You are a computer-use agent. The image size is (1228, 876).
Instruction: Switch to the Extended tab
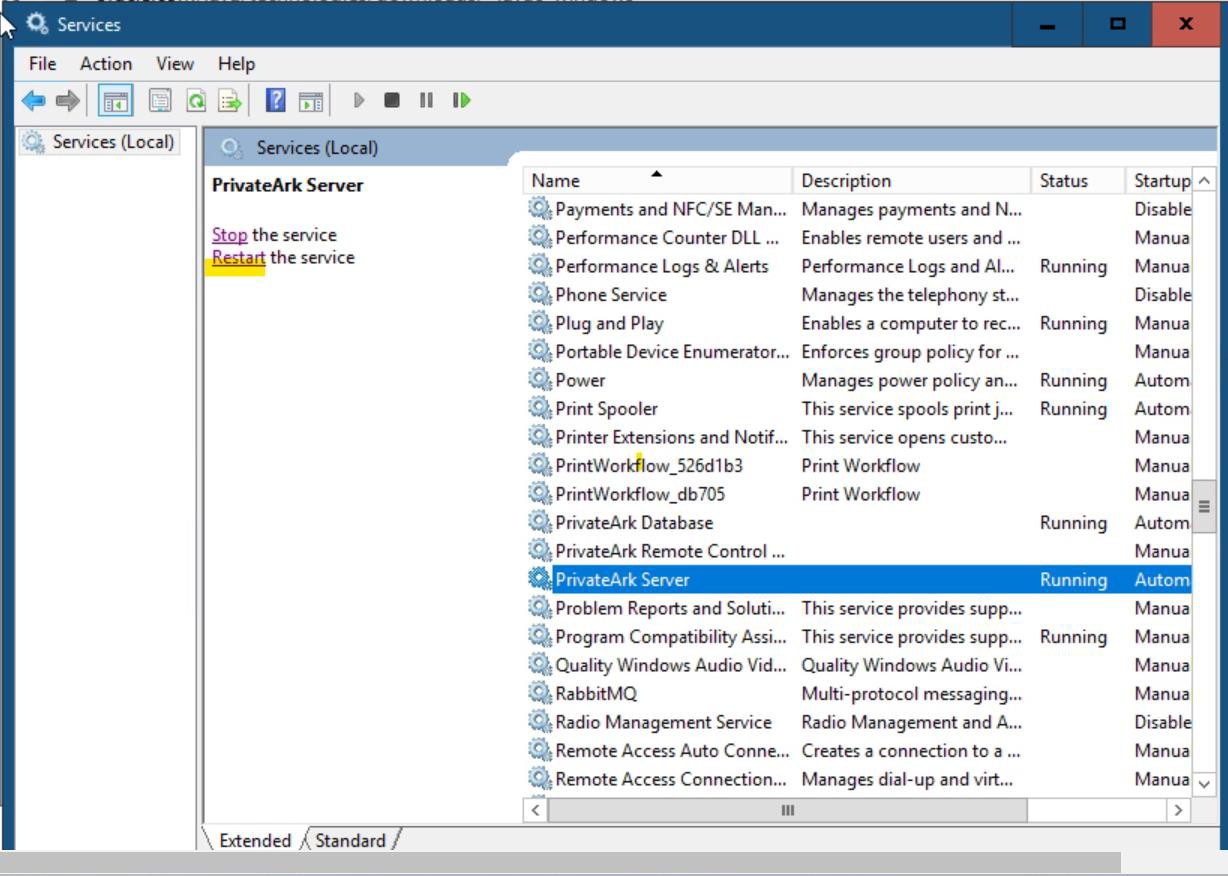click(255, 840)
